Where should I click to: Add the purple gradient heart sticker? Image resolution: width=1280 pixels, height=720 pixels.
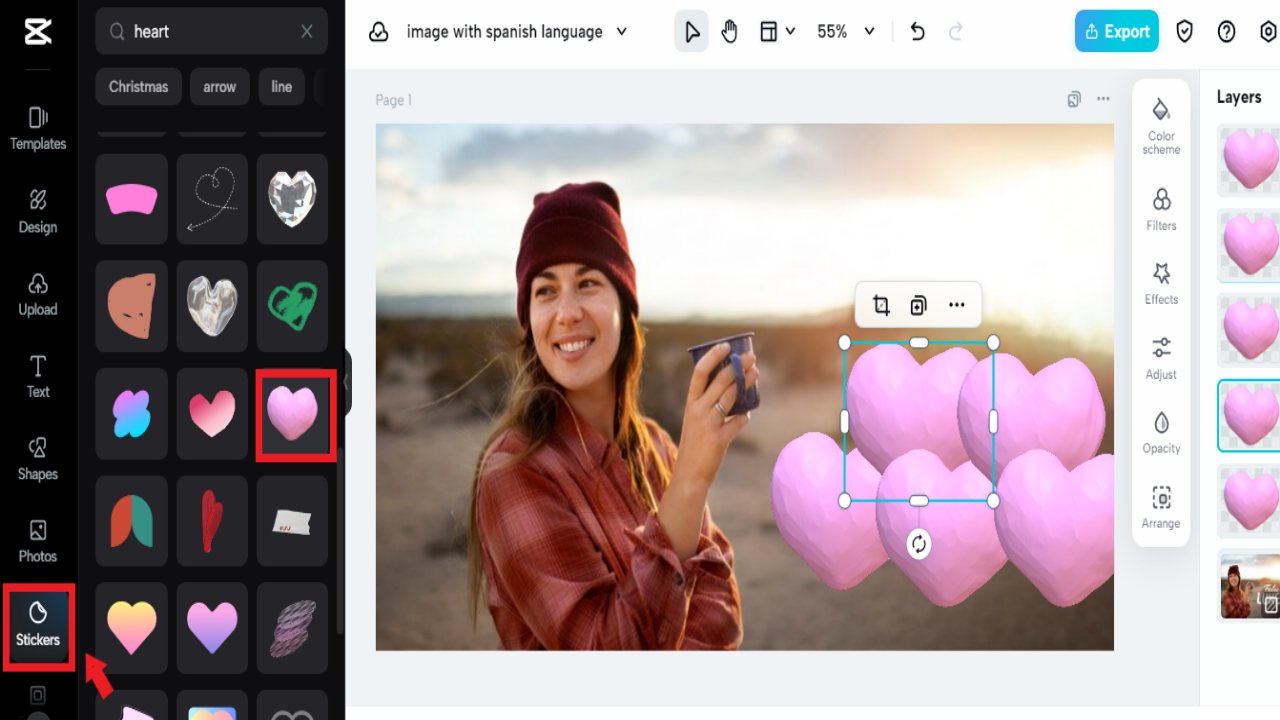coord(212,628)
